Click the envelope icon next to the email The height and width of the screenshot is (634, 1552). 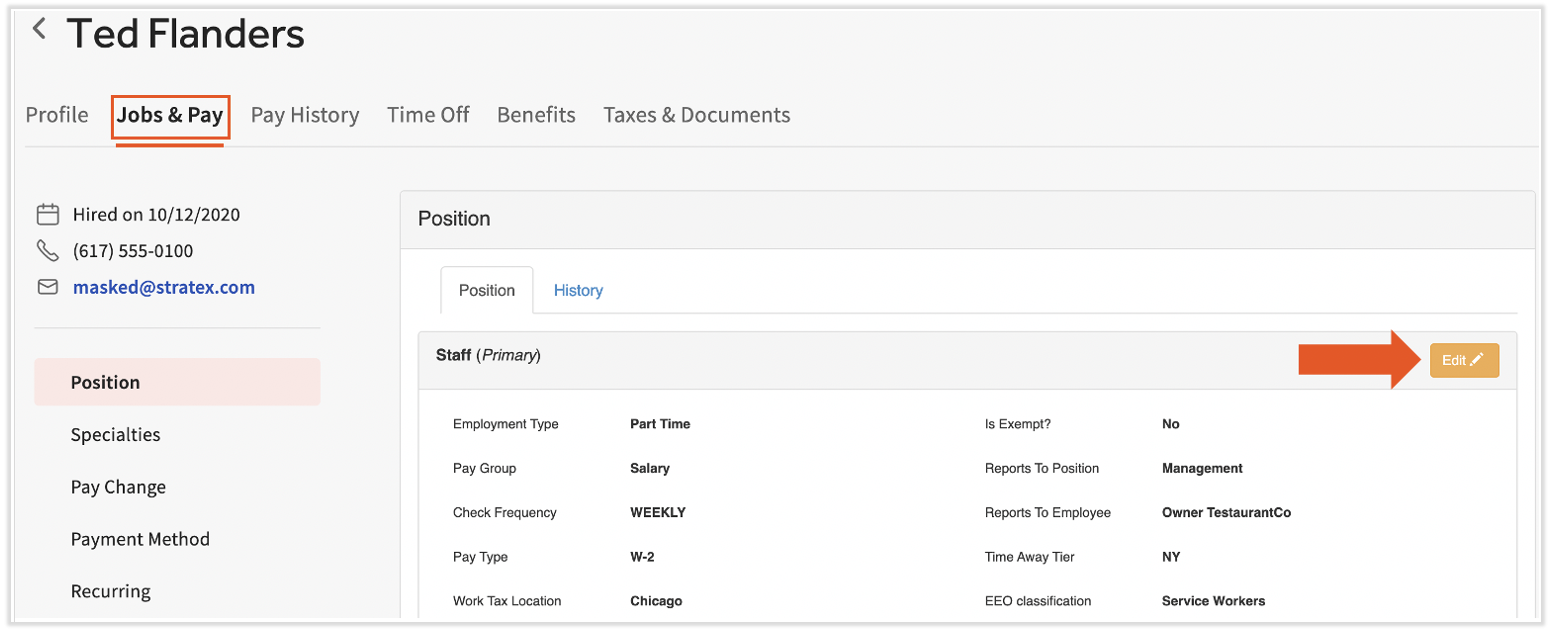(47, 287)
